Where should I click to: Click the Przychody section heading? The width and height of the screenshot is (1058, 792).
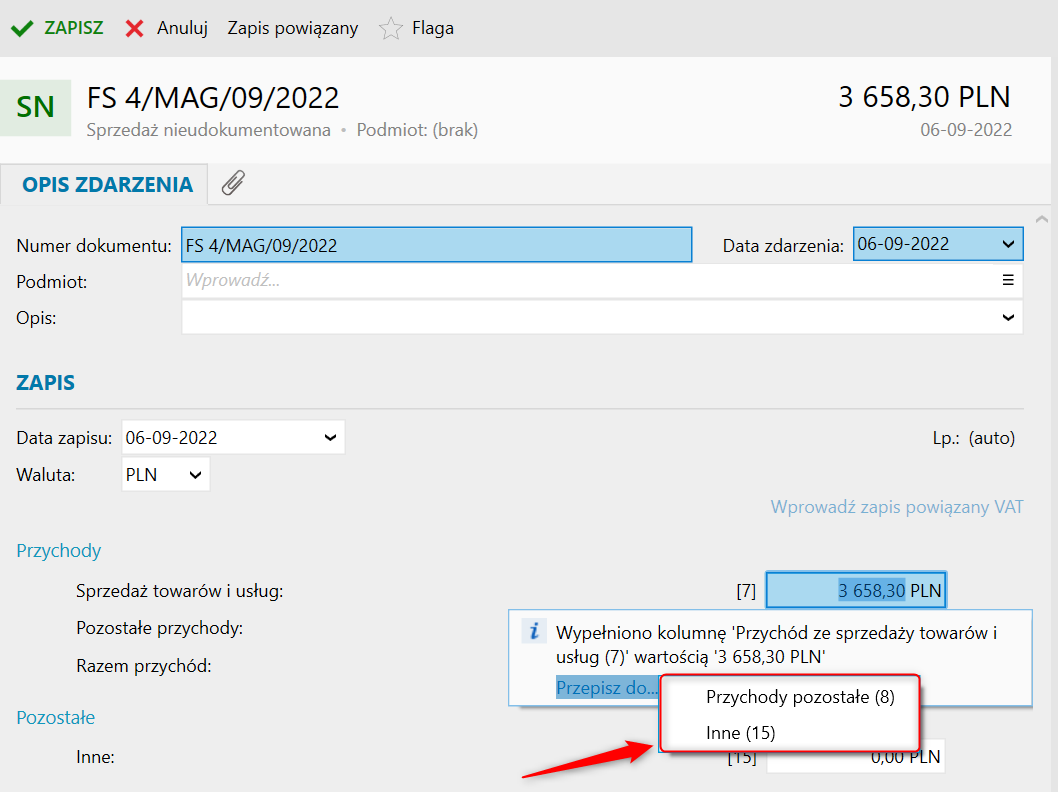click(x=59, y=550)
